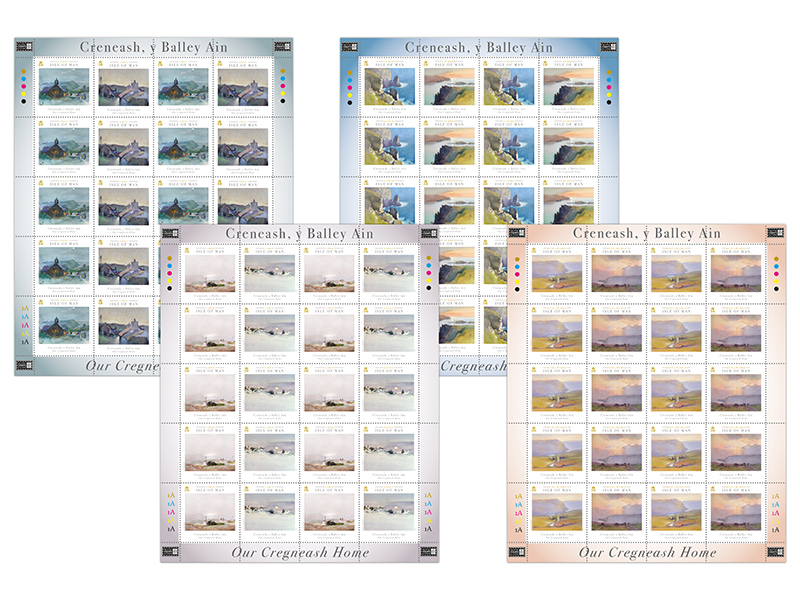
Task: Open the fourth stamp in grey-green sheet's top row
Action: pyautogui.click(x=243, y=87)
